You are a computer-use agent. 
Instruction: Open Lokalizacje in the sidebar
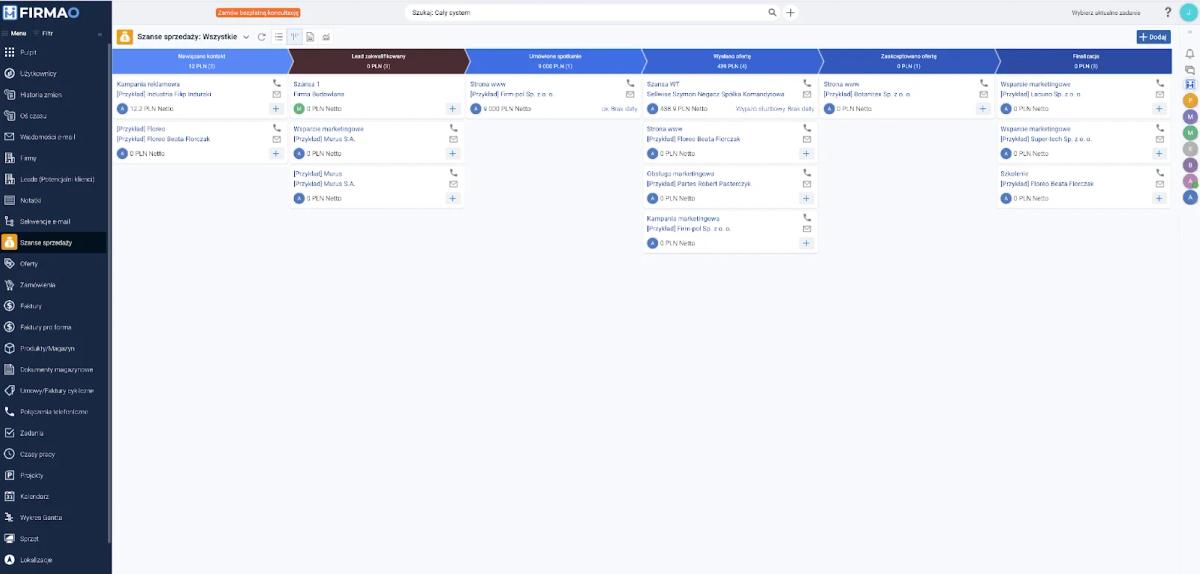pos(55,560)
